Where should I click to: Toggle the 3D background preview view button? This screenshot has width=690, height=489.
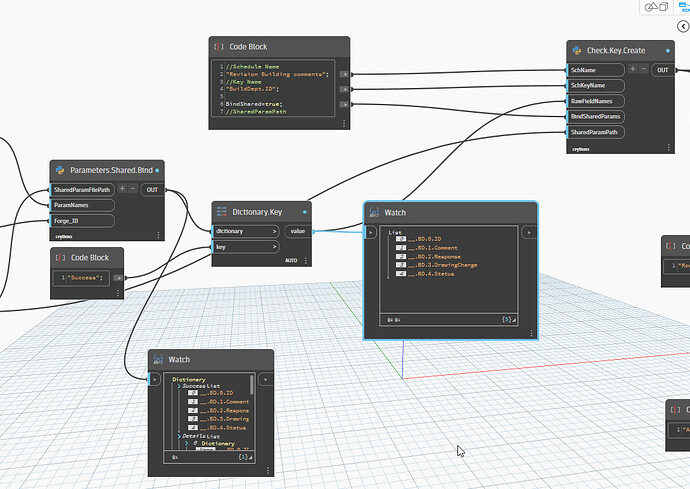pos(658,6)
